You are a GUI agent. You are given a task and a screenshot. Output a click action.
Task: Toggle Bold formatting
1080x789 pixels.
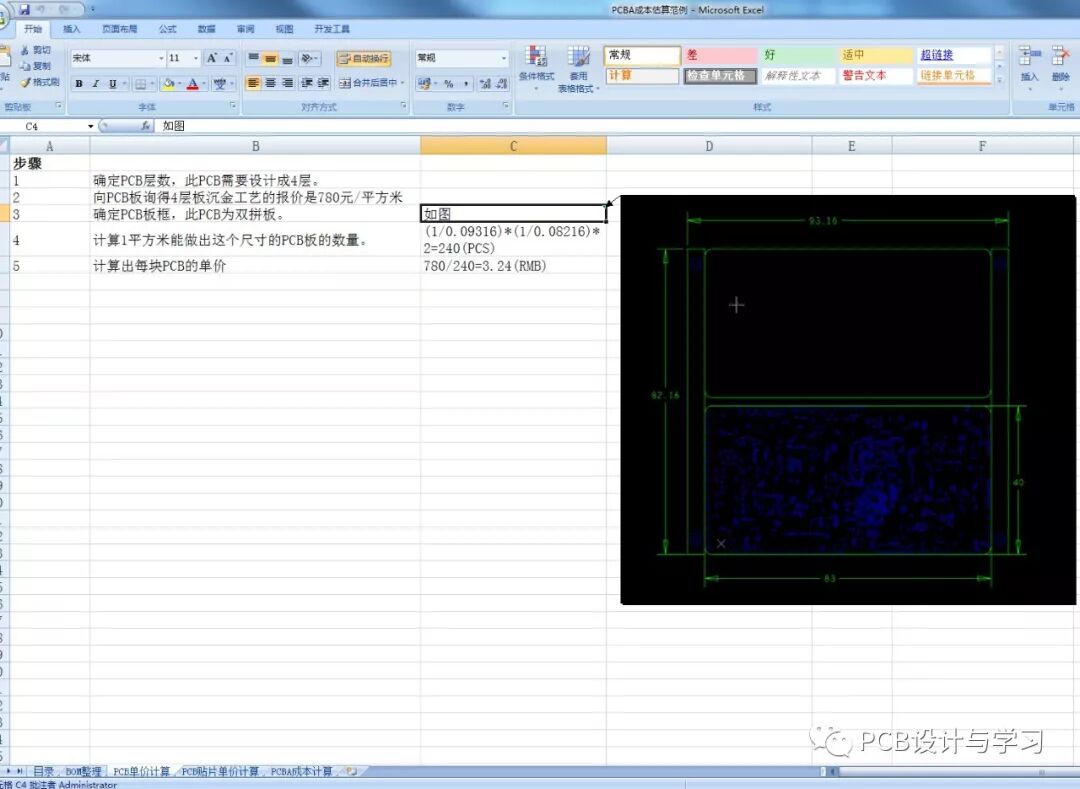pos(79,84)
